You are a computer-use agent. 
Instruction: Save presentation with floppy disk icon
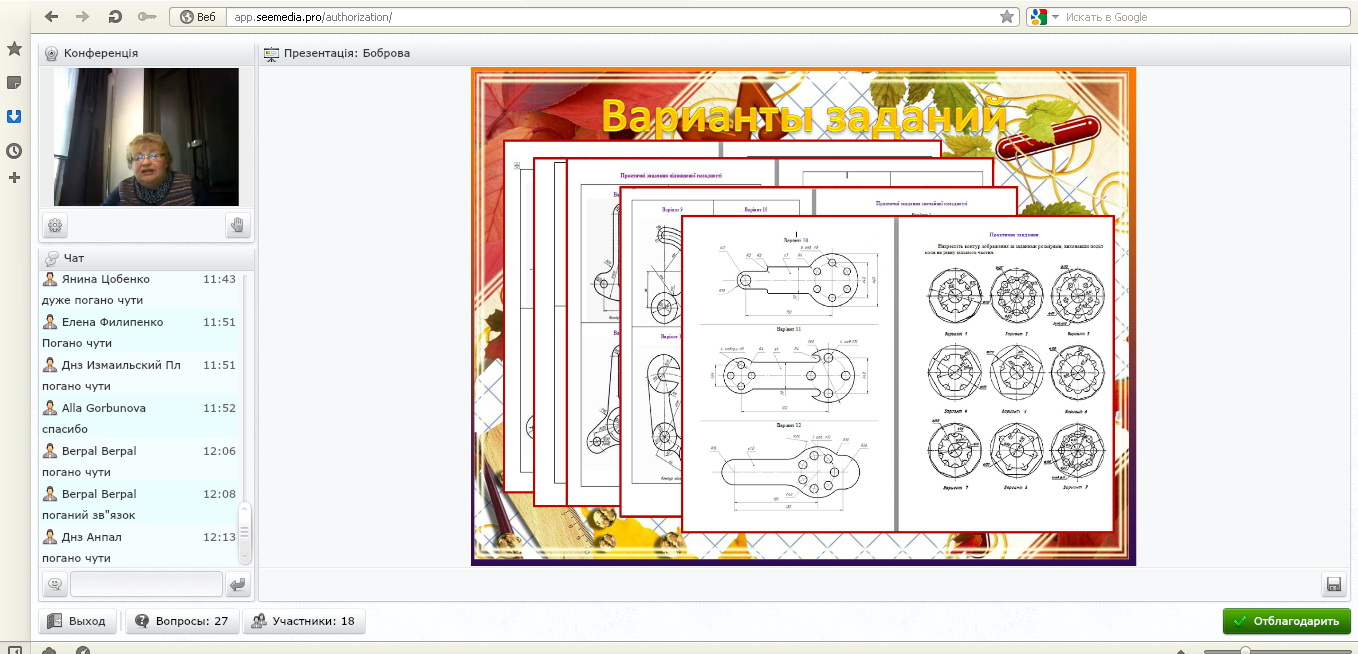(x=1332, y=584)
